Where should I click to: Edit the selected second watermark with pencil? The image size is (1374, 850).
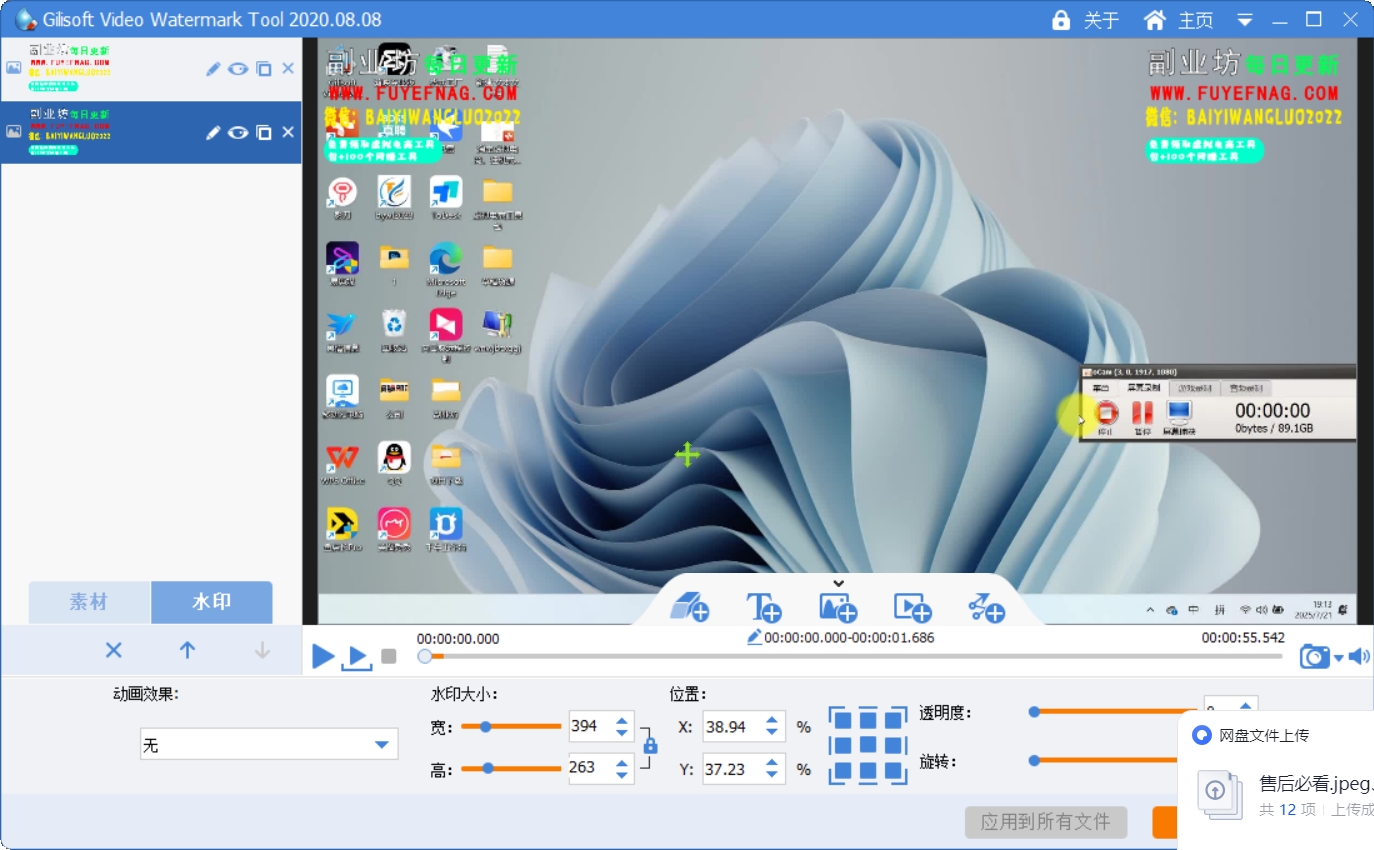pyautogui.click(x=212, y=132)
